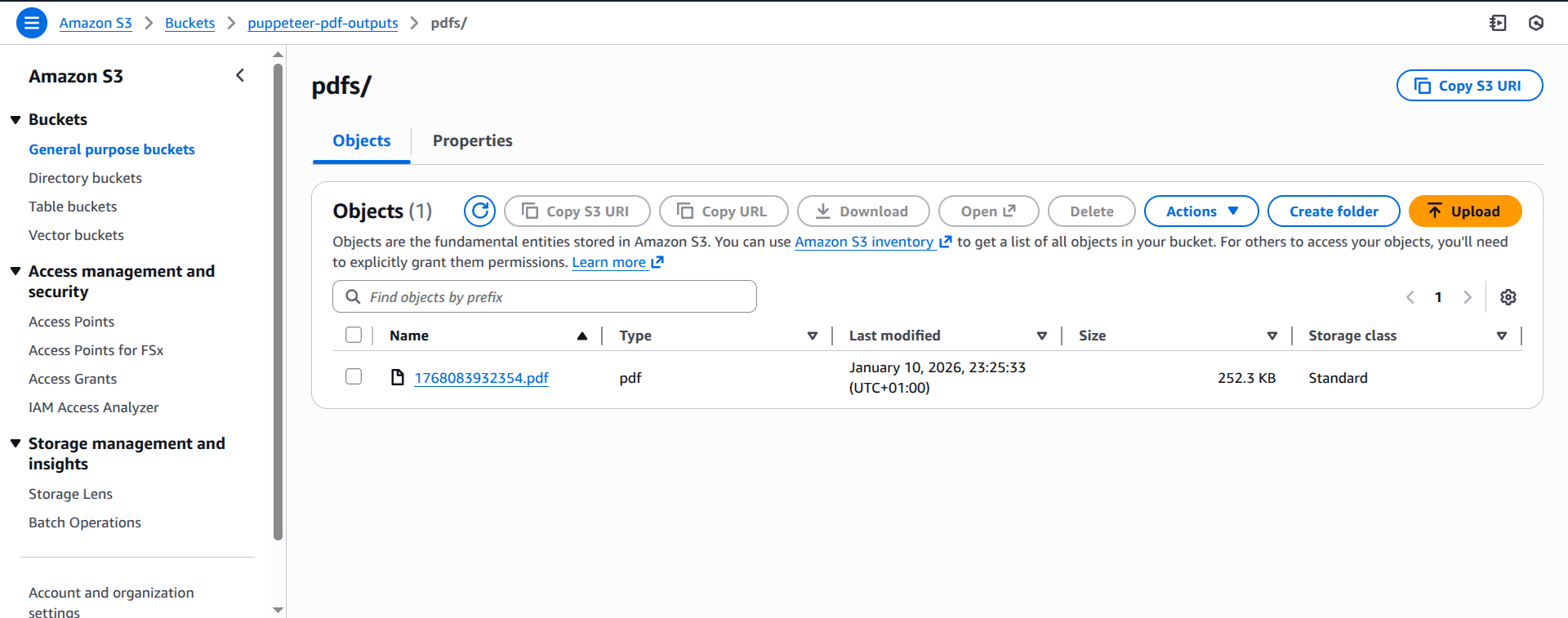Collapse the Amazon S3 side panel arrow
Viewport: 1568px width, 618px height.
click(x=240, y=76)
